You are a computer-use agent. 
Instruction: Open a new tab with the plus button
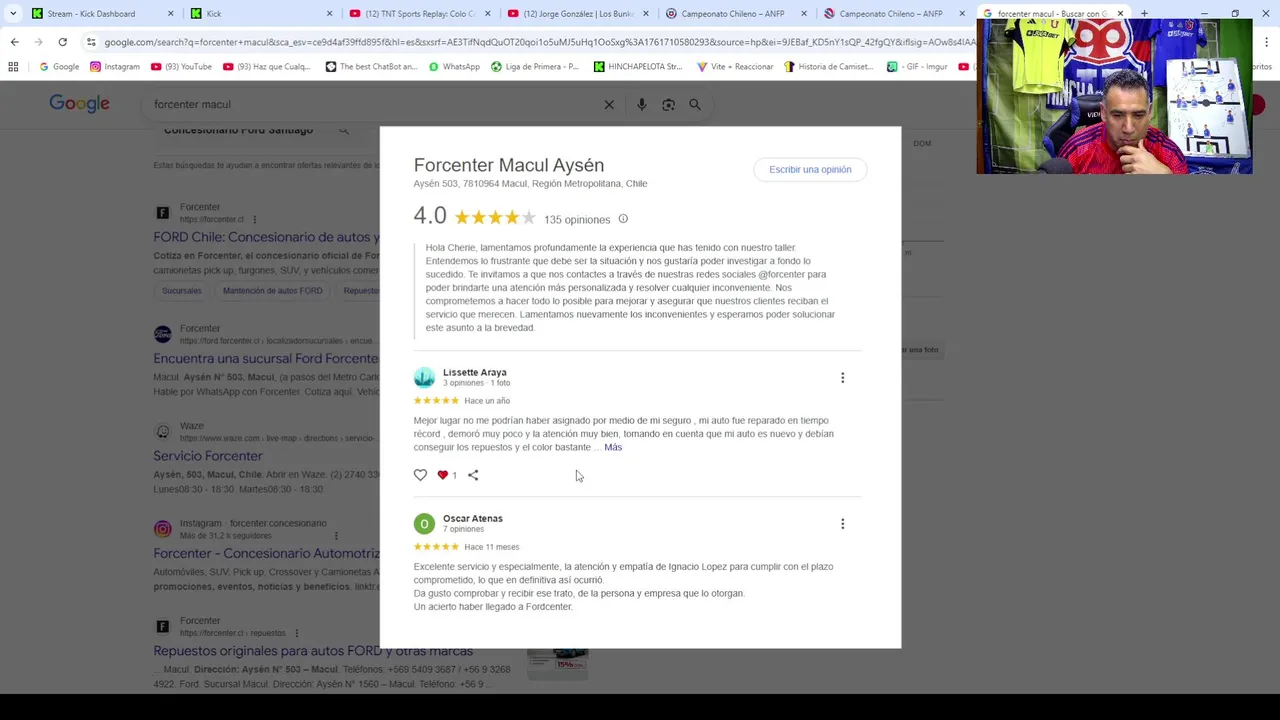pyautogui.click(x=1144, y=14)
